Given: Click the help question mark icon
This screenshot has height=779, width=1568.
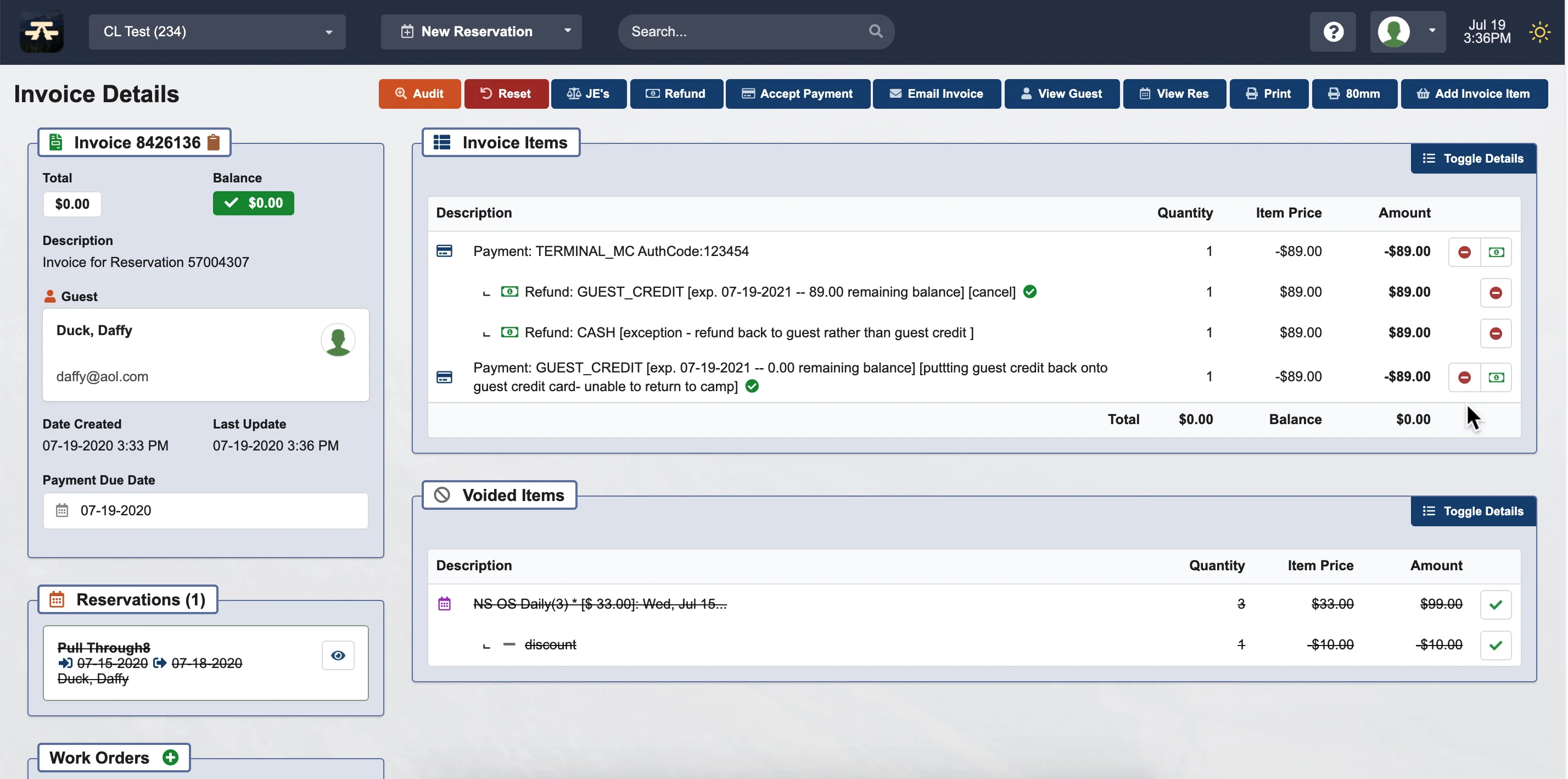Looking at the screenshot, I should coord(1332,32).
